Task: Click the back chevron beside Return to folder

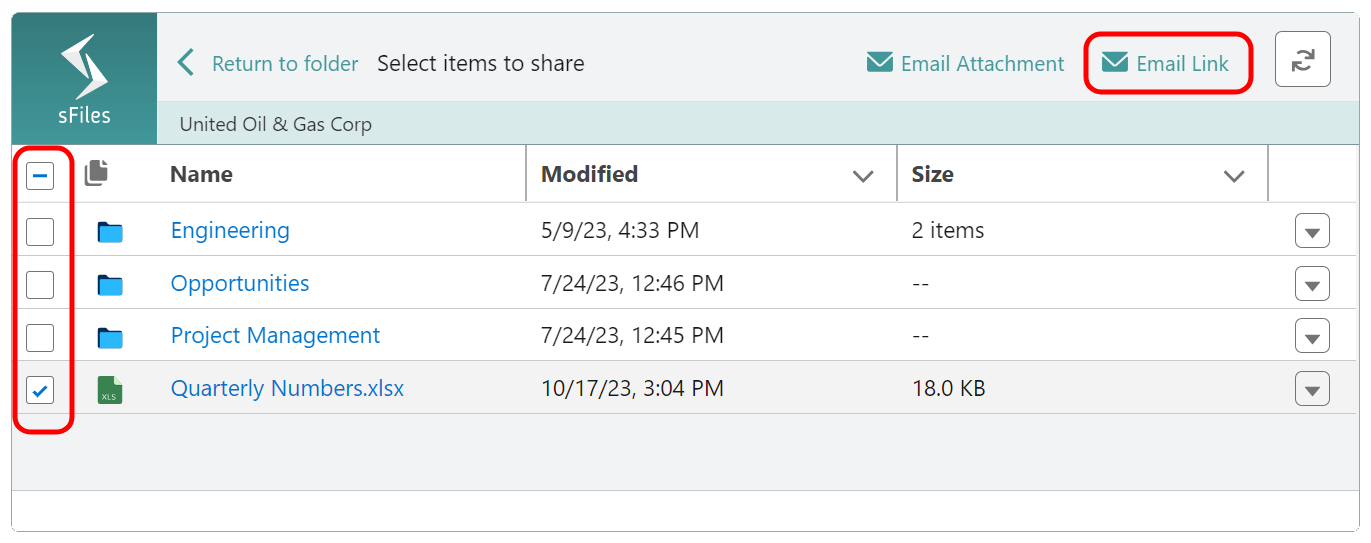Action: (185, 63)
